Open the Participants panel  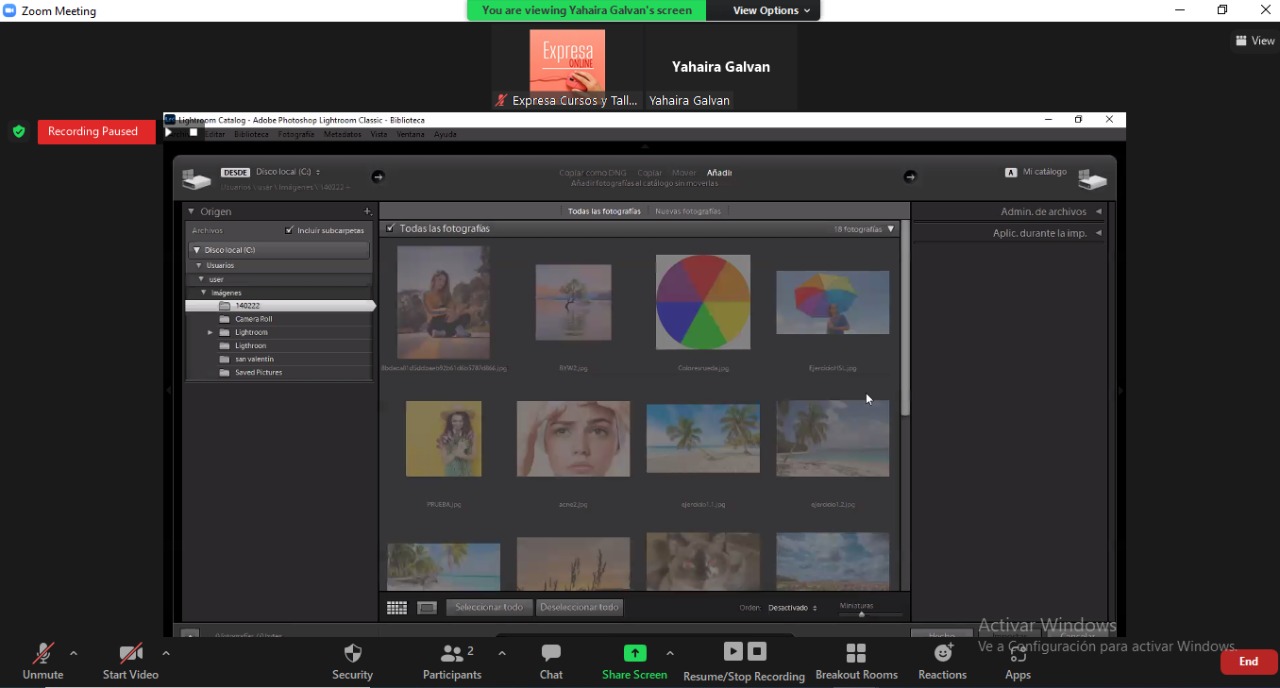[453, 661]
